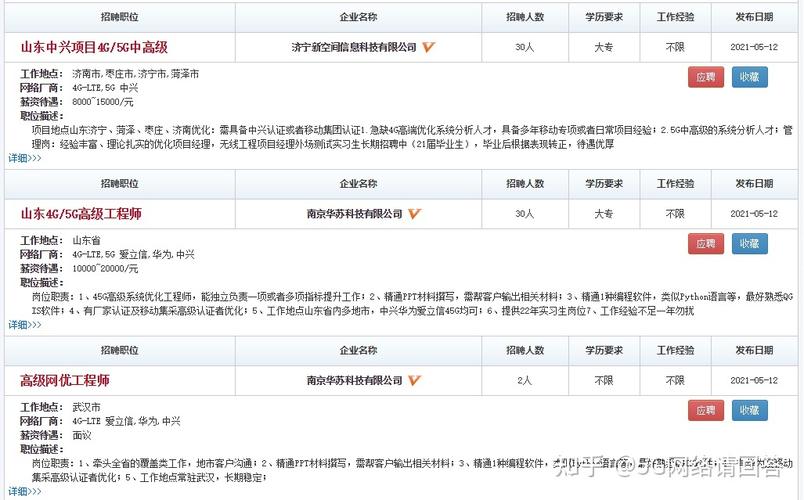Open job title 山东4G/5G高级工程师
This screenshot has width=804, height=500.
pyautogui.click(x=81, y=214)
